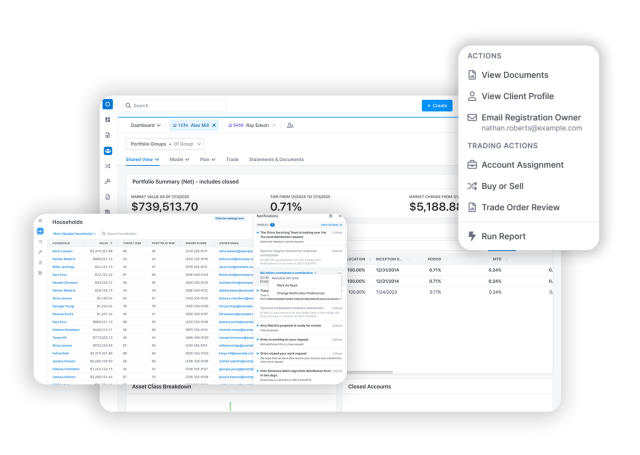
Task: Expand the Shared View tab dropdown
Action: tap(142, 160)
